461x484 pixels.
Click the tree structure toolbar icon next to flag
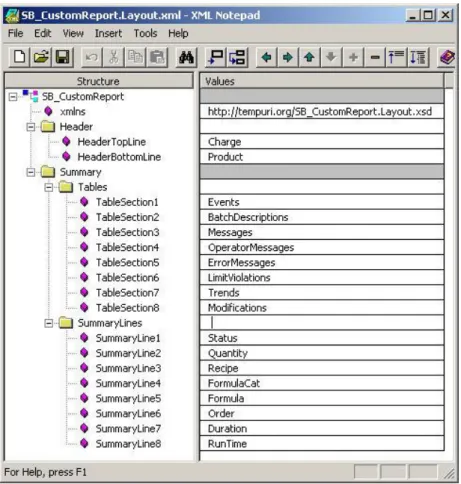237,57
